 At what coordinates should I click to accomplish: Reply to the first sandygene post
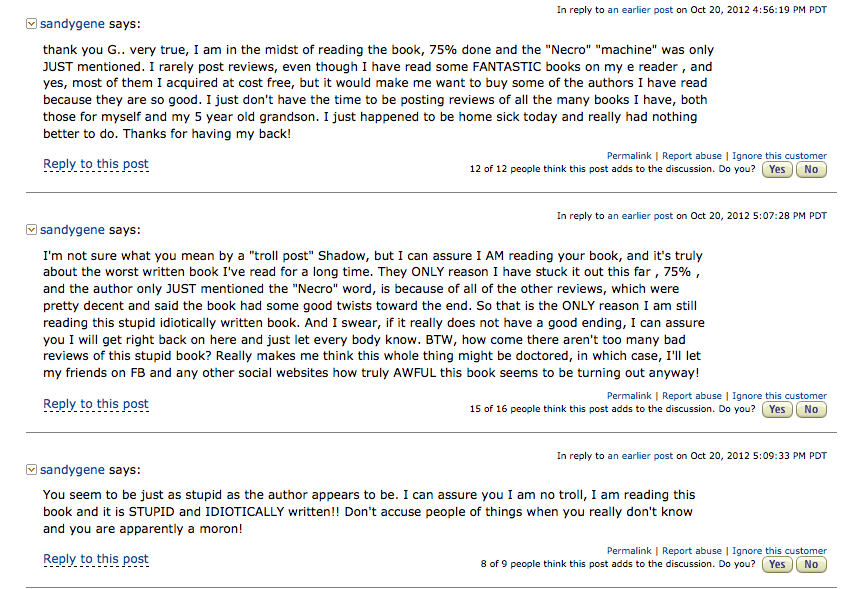pyautogui.click(x=96, y=164)
